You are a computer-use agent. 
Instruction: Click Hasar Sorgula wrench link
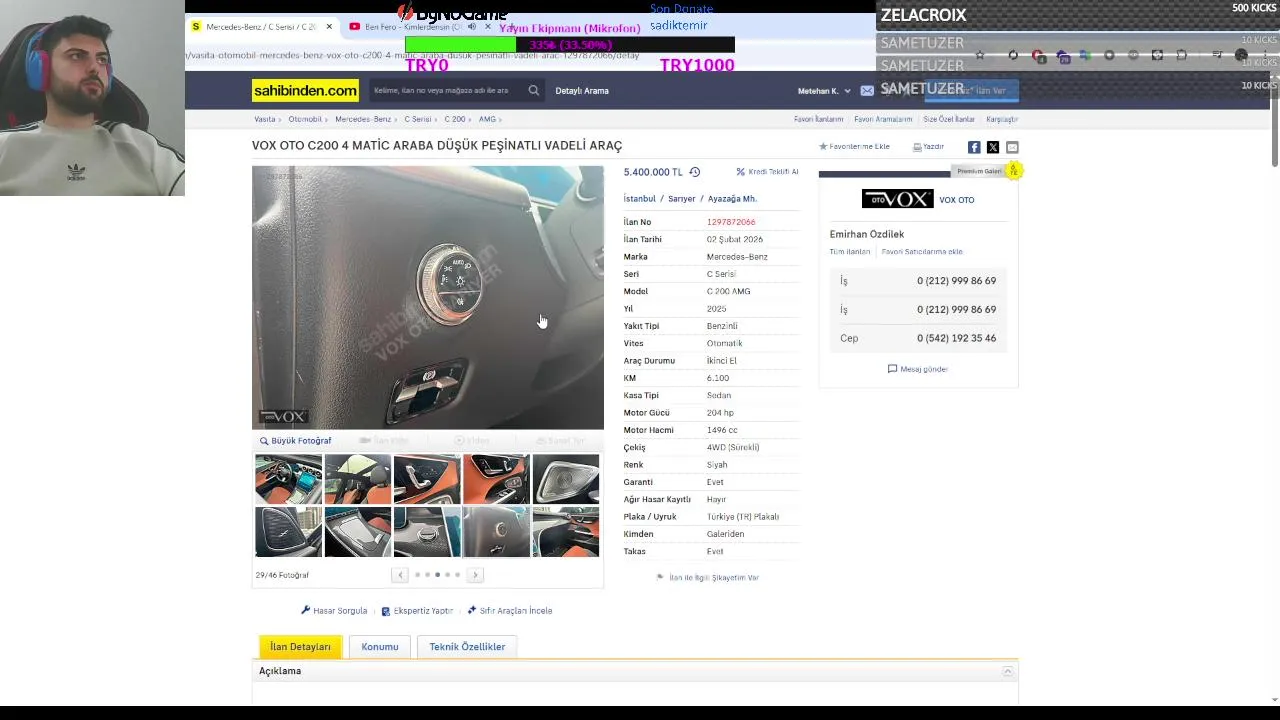click(334, 611)
